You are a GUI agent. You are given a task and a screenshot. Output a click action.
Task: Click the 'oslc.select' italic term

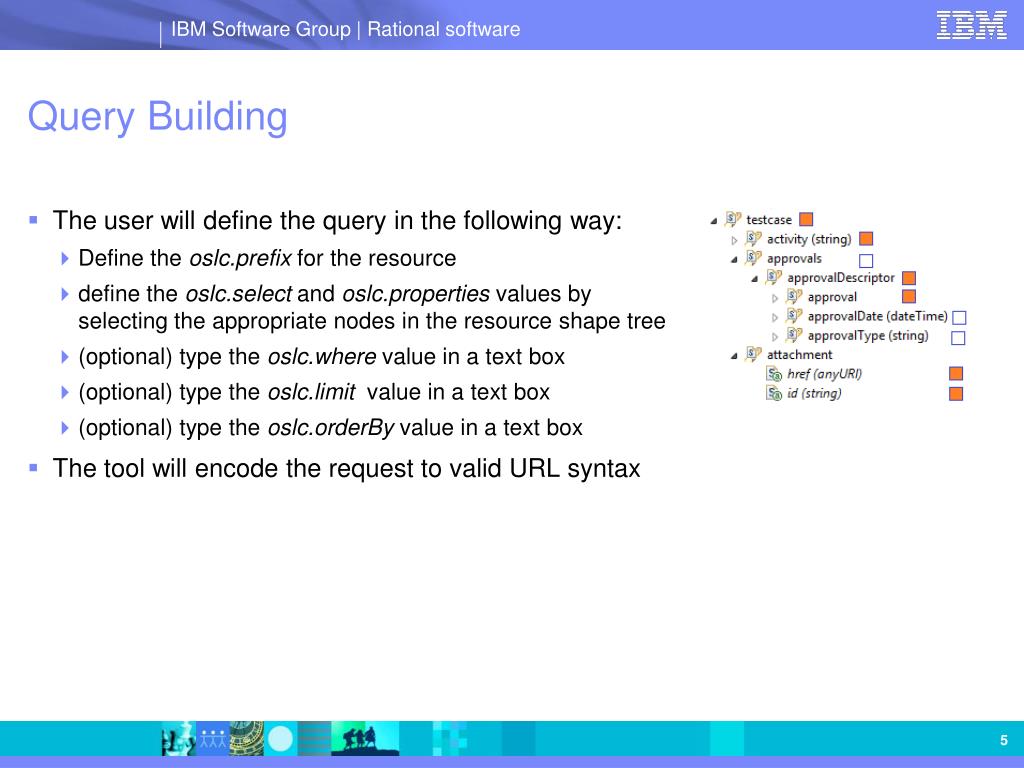pyautogui.click(x=238, y=294)
